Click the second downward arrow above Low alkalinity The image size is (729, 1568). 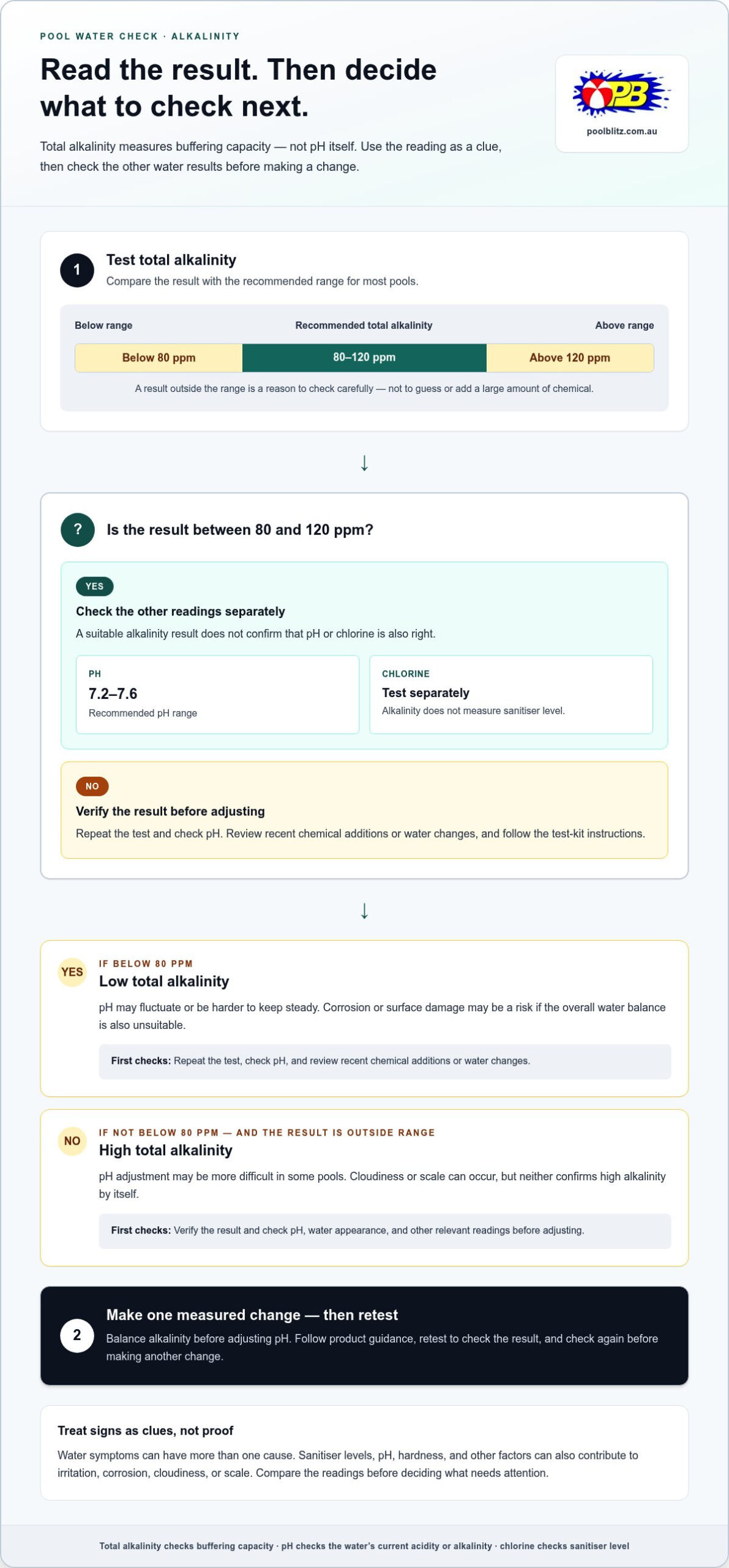[364, 911]
